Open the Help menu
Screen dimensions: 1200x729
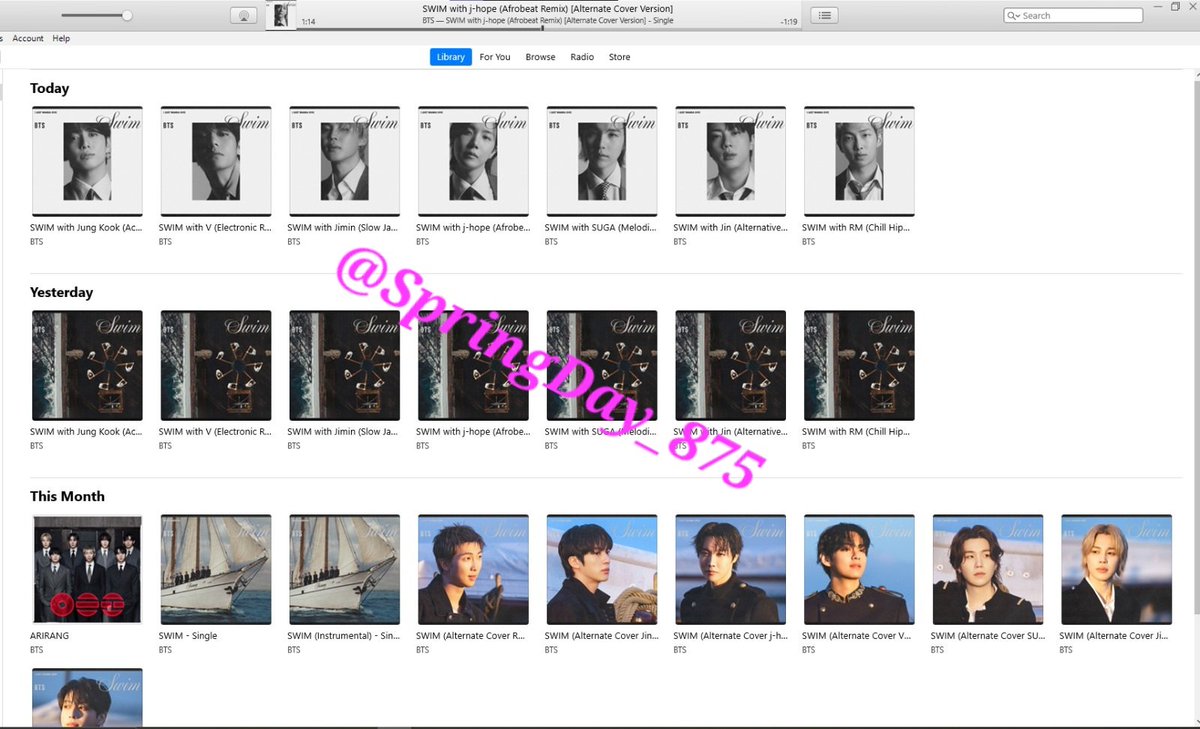pos(61,38)
